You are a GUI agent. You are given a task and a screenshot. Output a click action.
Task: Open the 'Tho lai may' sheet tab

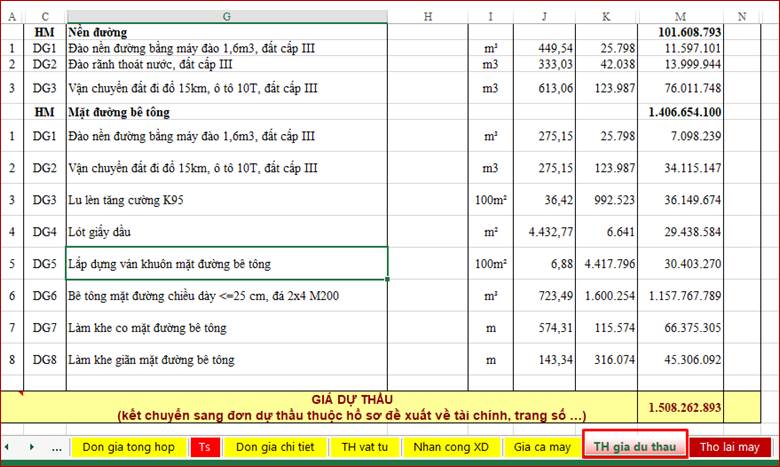[x=729, y=447]
